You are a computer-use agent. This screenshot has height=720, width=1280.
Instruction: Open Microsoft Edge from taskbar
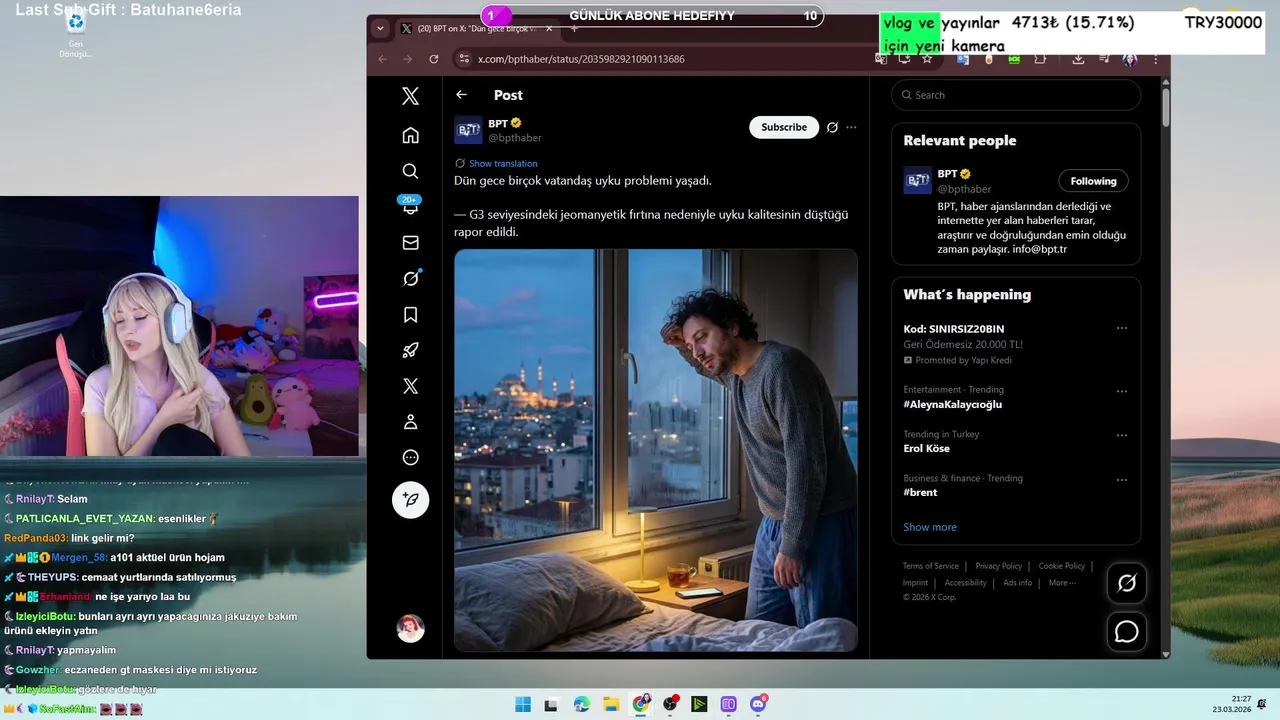[582, 704]
